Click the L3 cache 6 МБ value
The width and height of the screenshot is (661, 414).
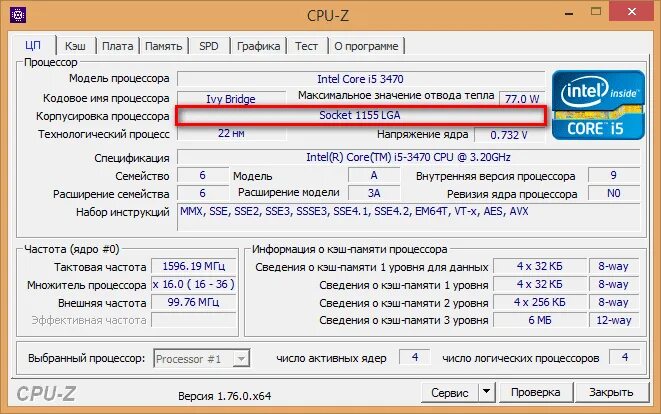coord(540,320)
